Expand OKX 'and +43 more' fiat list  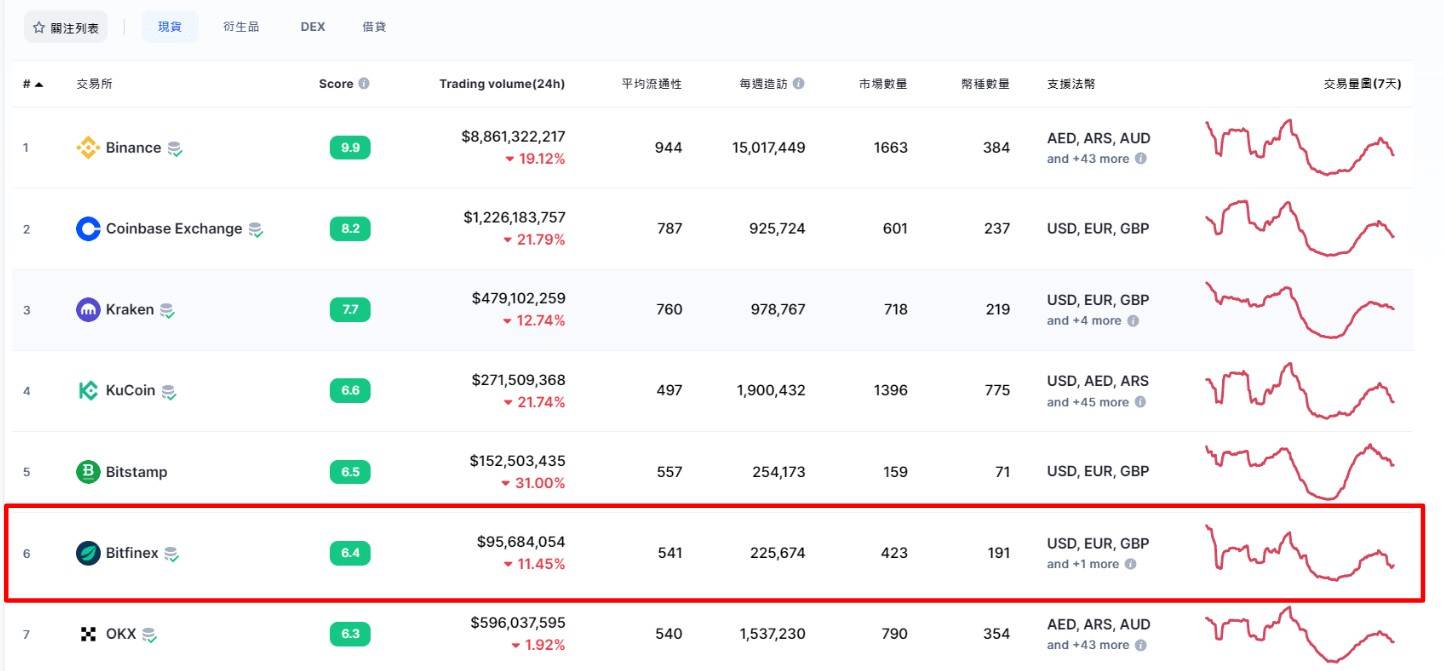(1088, 645)
